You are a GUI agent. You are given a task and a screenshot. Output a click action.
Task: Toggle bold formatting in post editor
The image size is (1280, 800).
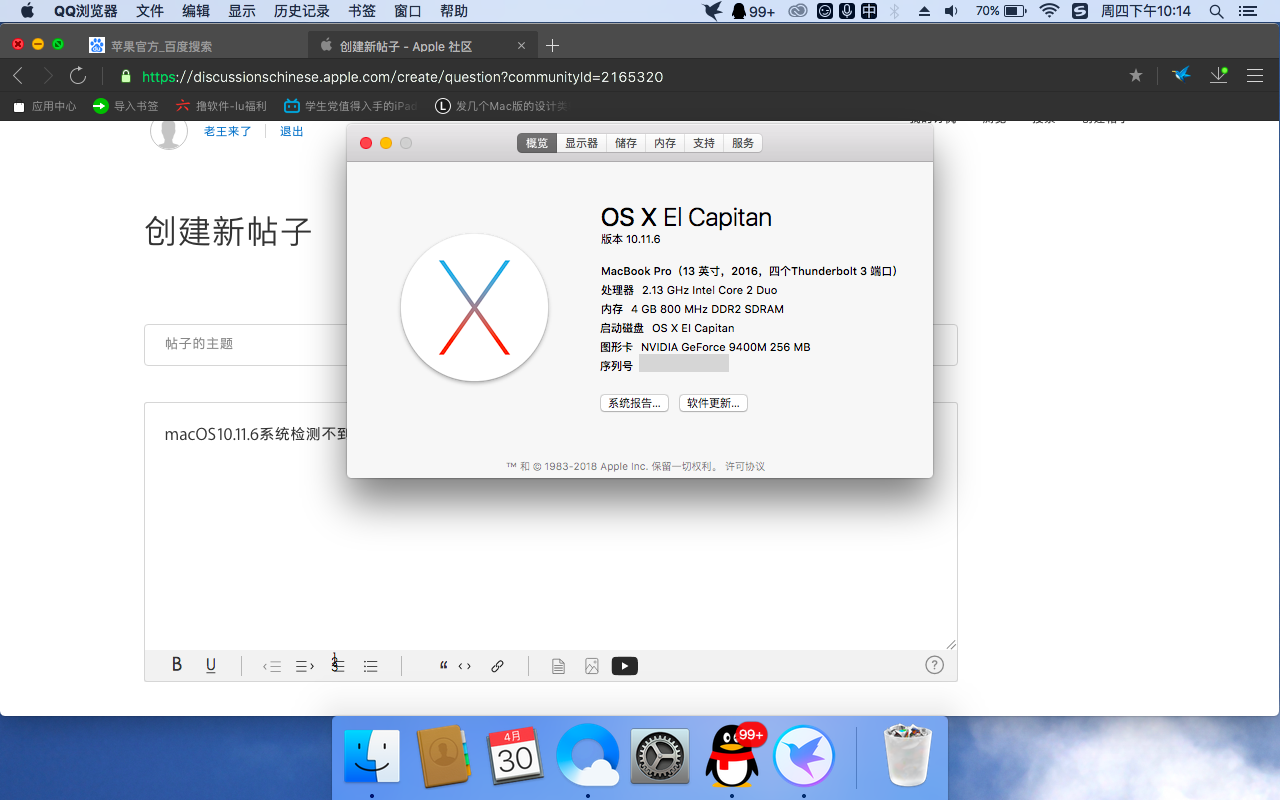click(177, 666)
